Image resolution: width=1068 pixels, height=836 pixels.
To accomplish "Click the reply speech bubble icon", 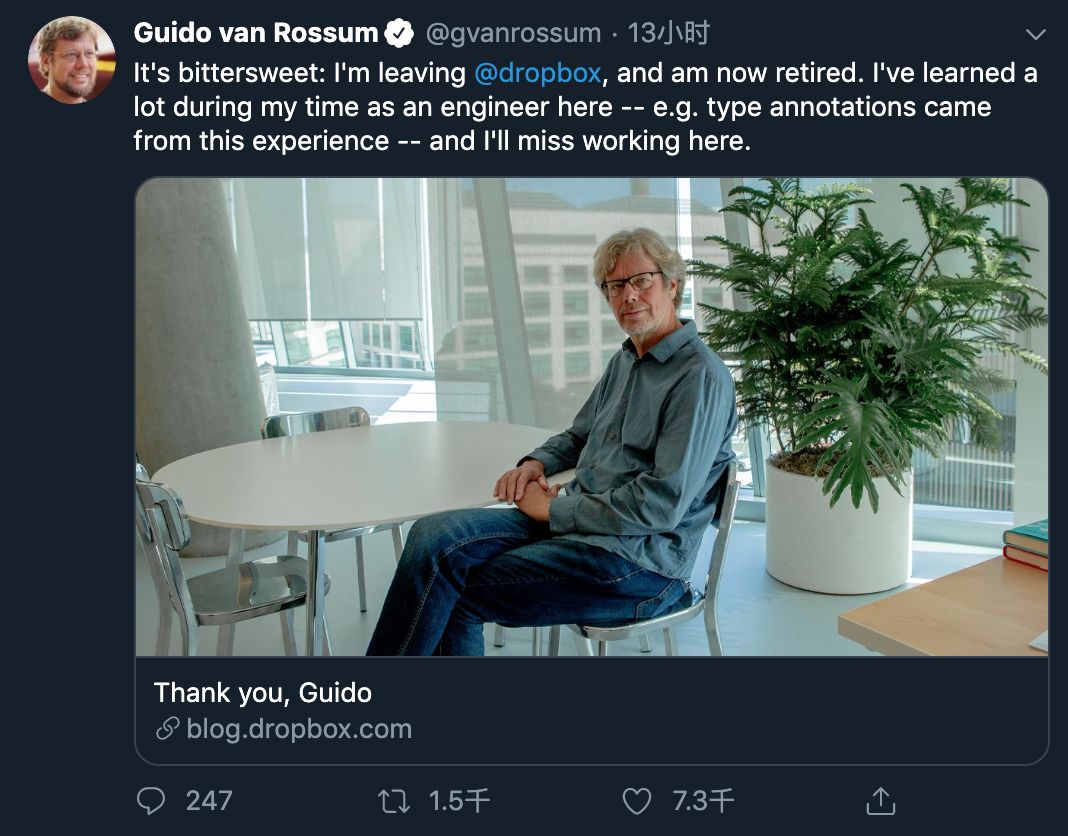I will click(150, 800).
